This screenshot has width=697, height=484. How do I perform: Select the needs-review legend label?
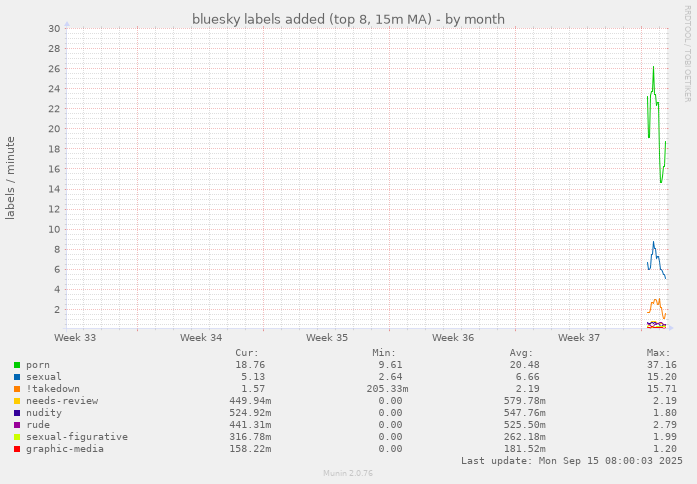(x=62, y=401)
